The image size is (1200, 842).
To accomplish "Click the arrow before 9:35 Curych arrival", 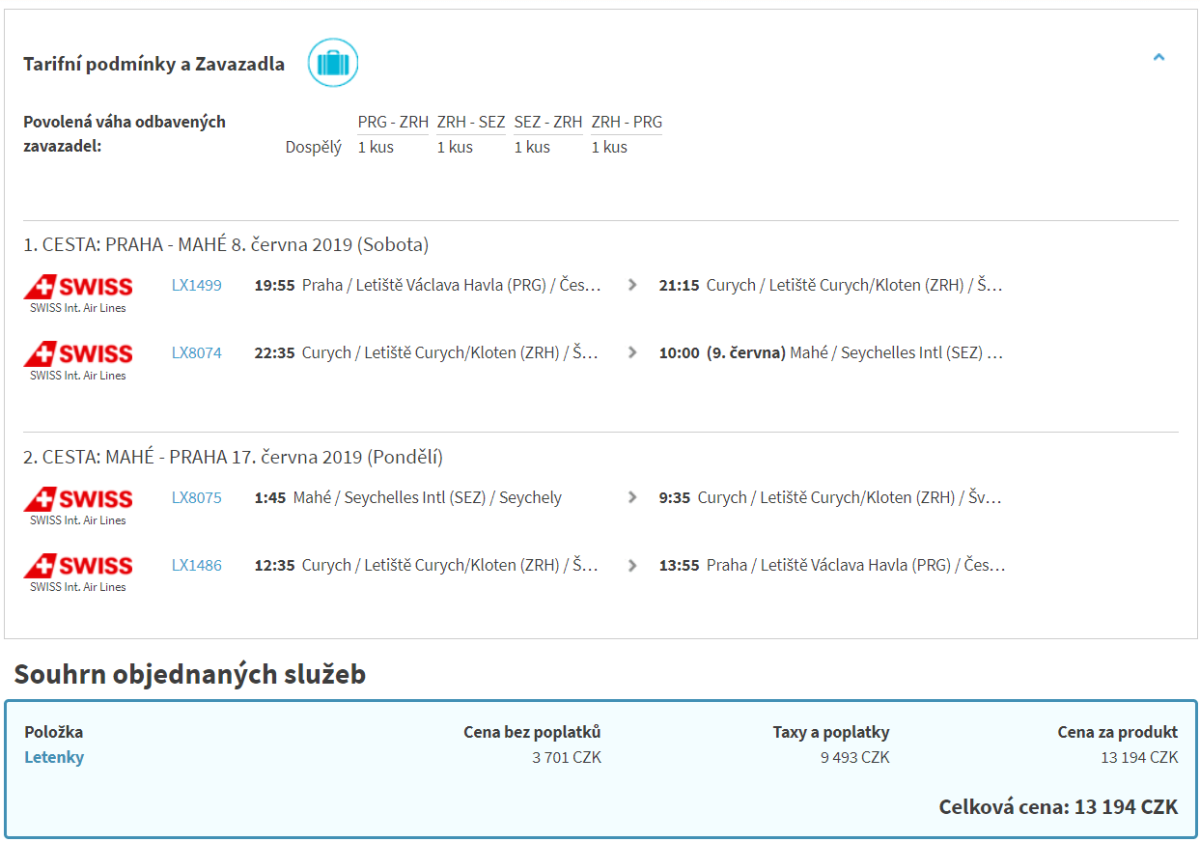I will click(x=632, y=498).
